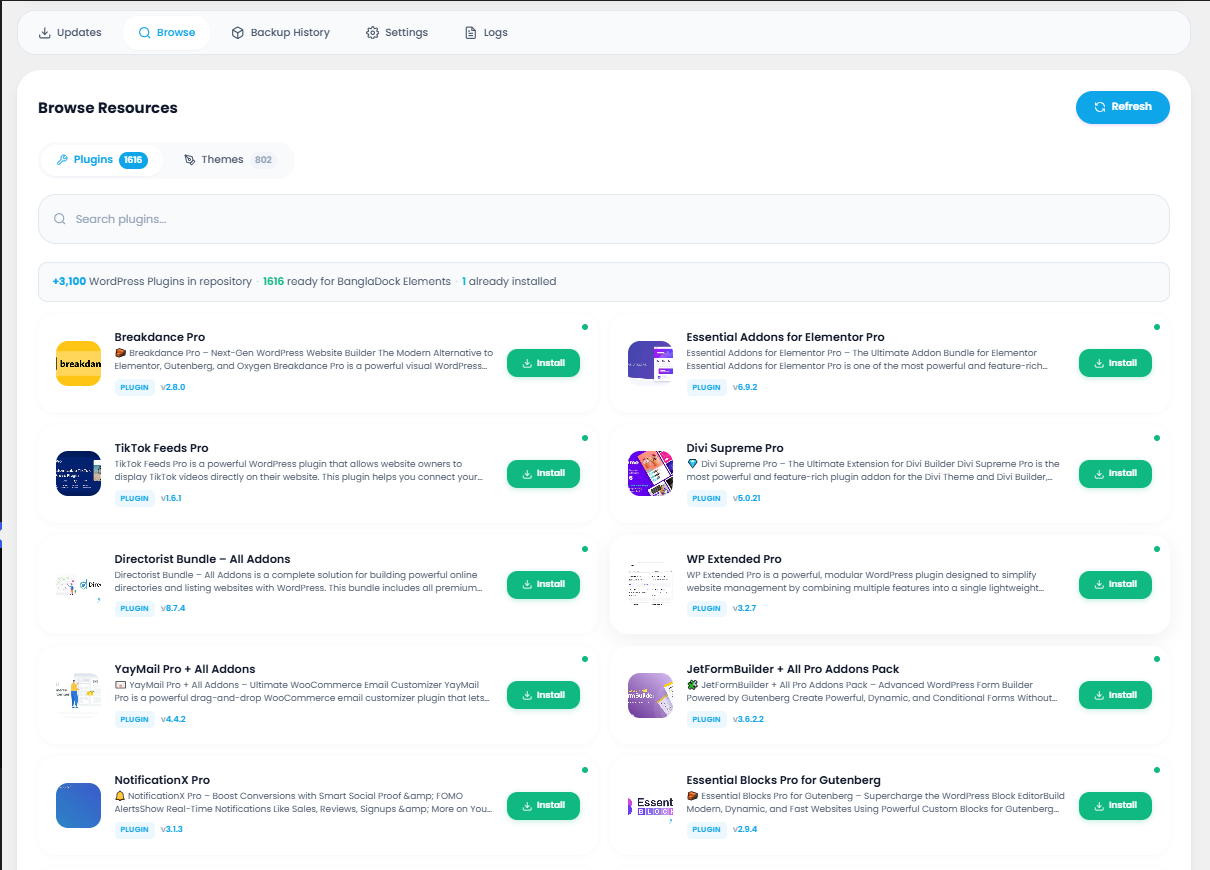Click the Directorist Bundle thumbnail
1210x870 pixels.
click(x=78, y=584)
